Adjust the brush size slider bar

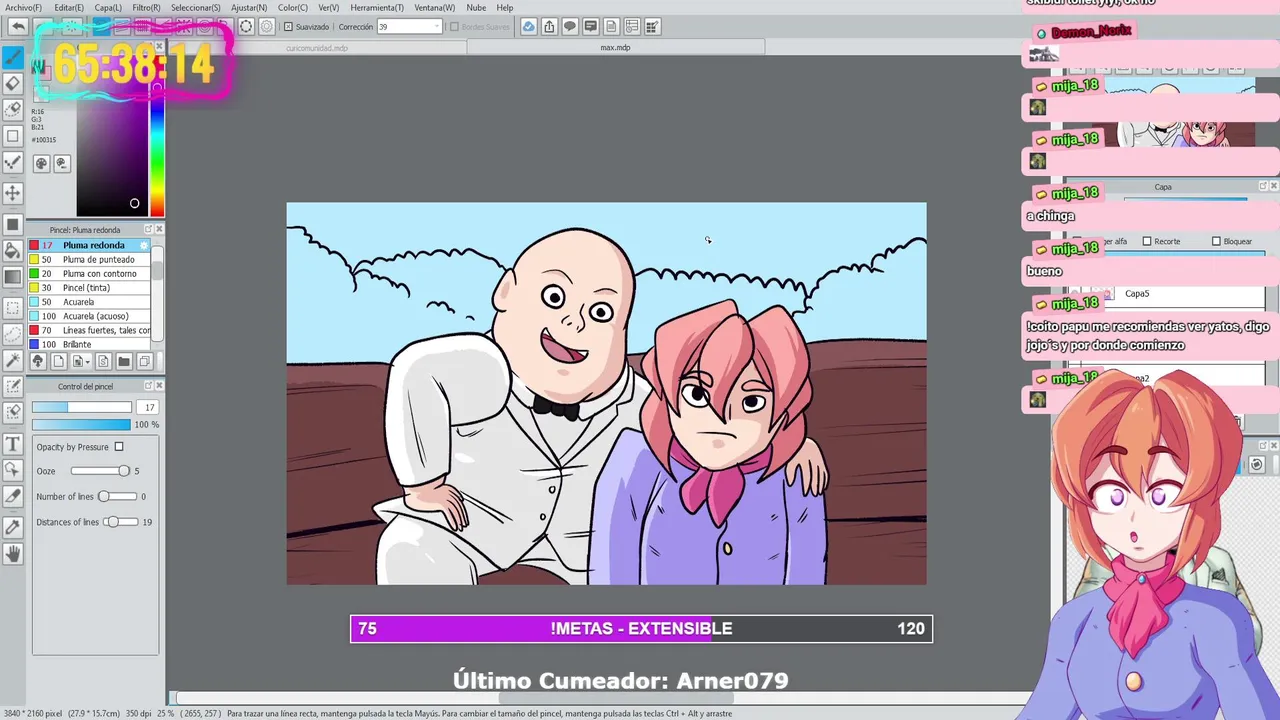pos(81,407)
